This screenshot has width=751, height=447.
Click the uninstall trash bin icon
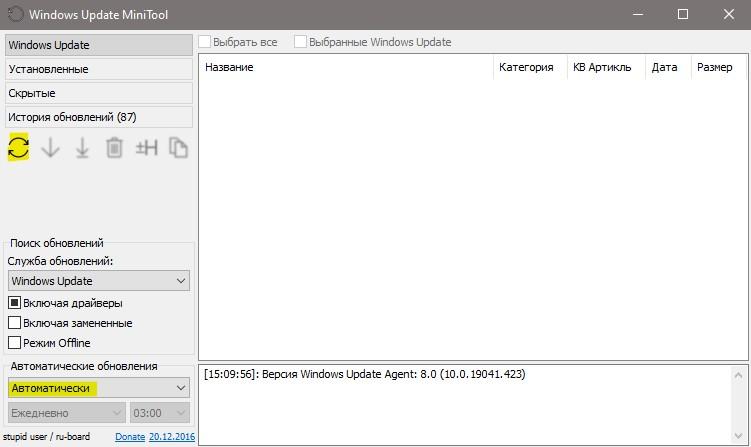coord(114,148)
